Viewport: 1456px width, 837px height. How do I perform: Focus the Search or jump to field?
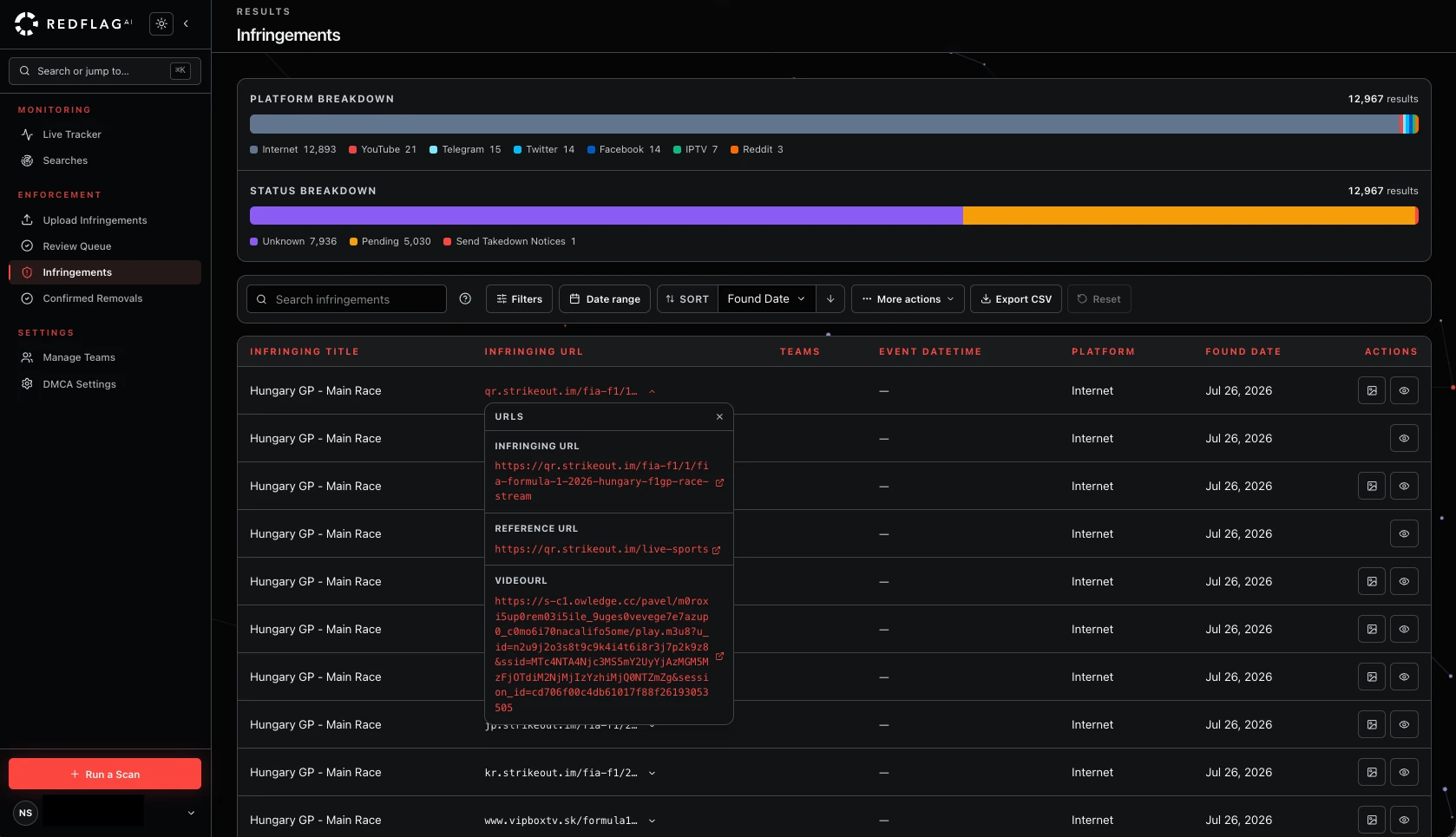(x=105, y=71)
